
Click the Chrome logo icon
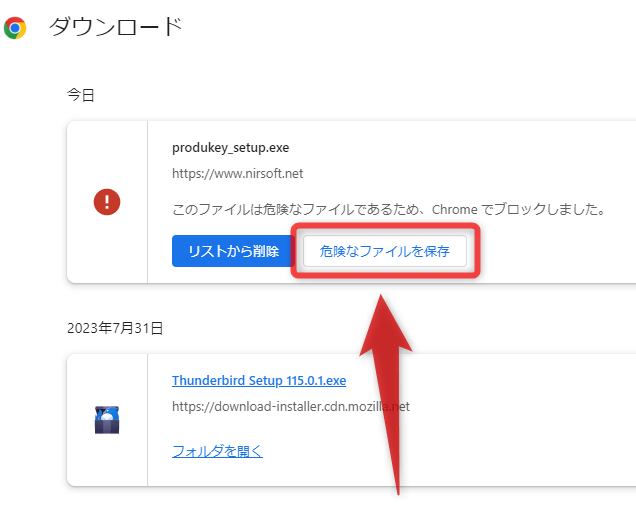[x=15, y=28]
